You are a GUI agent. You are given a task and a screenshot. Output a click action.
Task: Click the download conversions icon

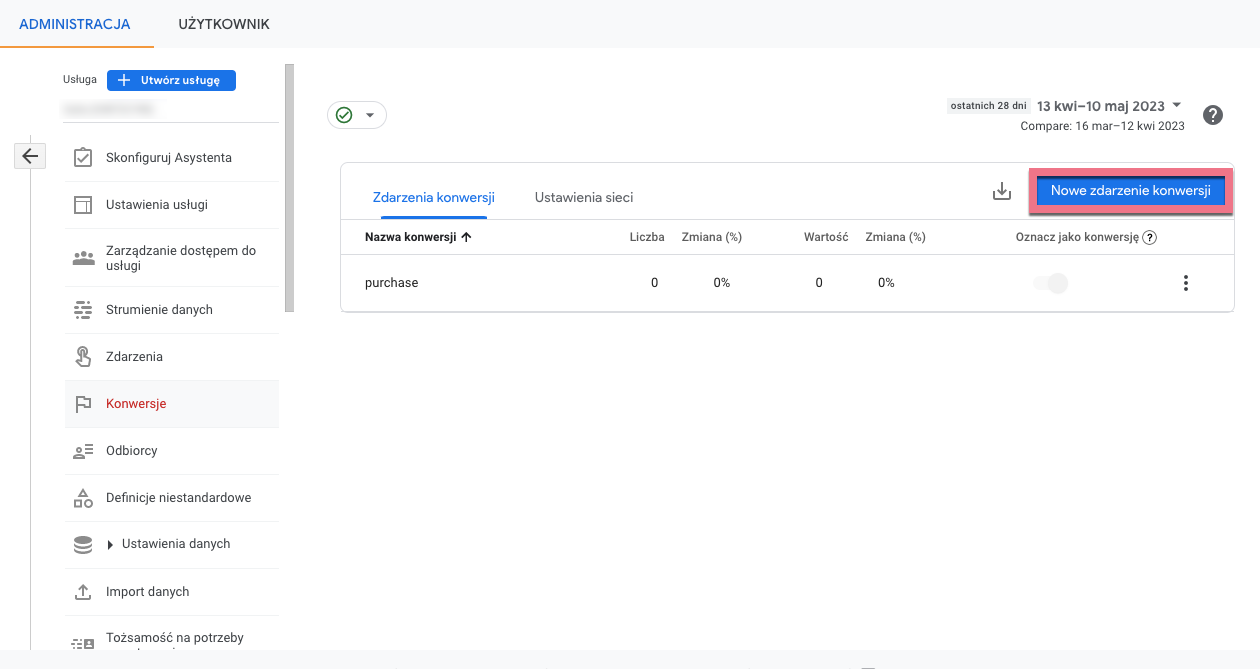(x=1002, y=192)
